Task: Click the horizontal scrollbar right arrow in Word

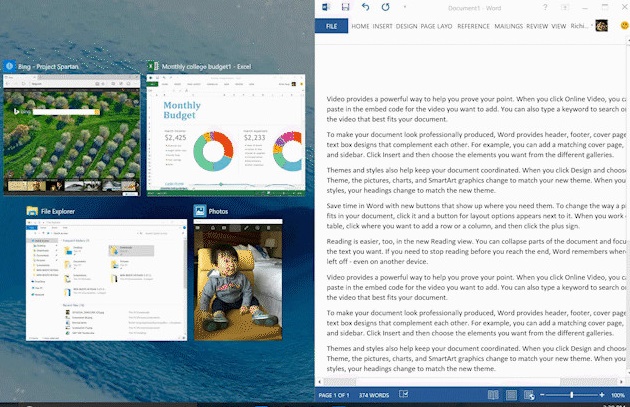Action: pyautogui.click(x=621, y=382)
